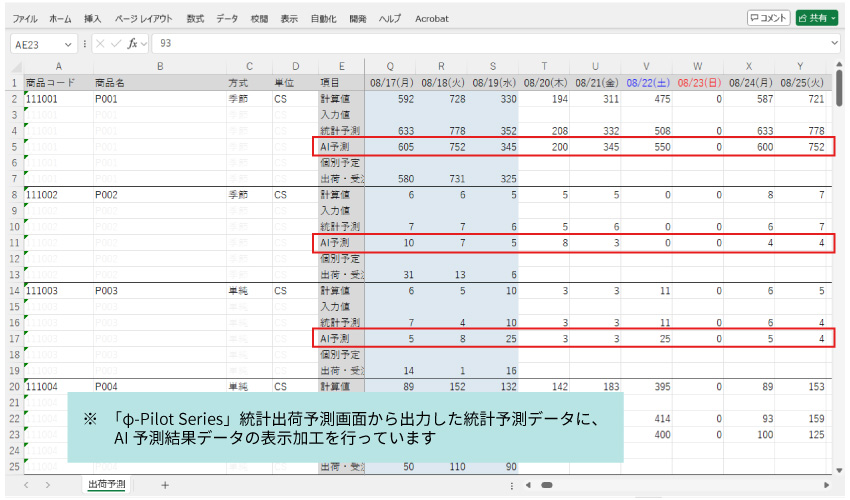Click the P002 product name cell

160,195
